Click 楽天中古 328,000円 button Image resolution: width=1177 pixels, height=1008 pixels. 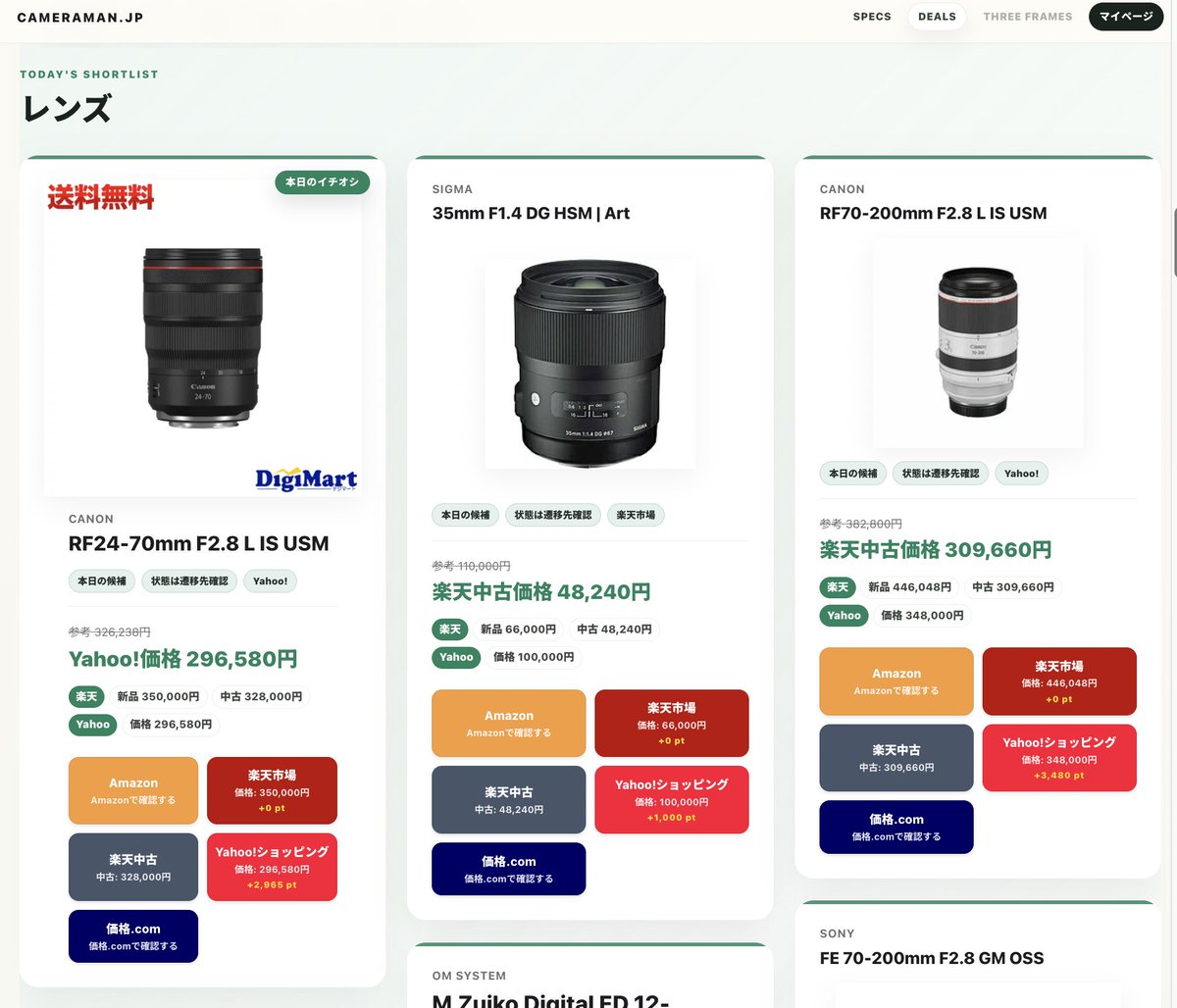[133, 867]
